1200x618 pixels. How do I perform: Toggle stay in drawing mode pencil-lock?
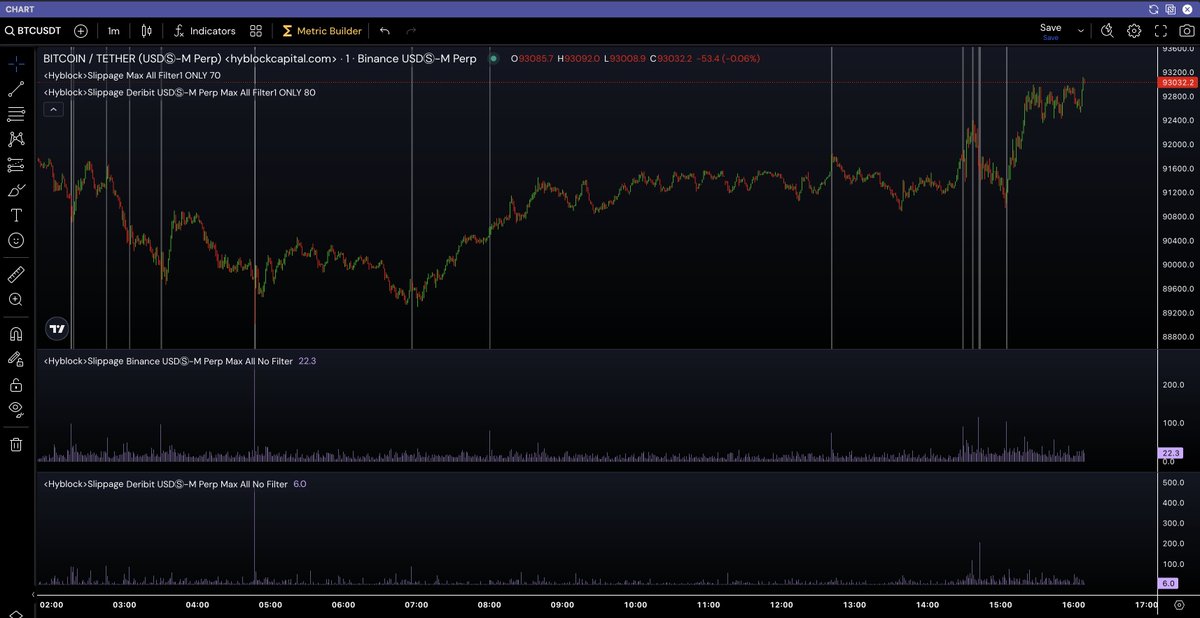[x=16, y=358]
